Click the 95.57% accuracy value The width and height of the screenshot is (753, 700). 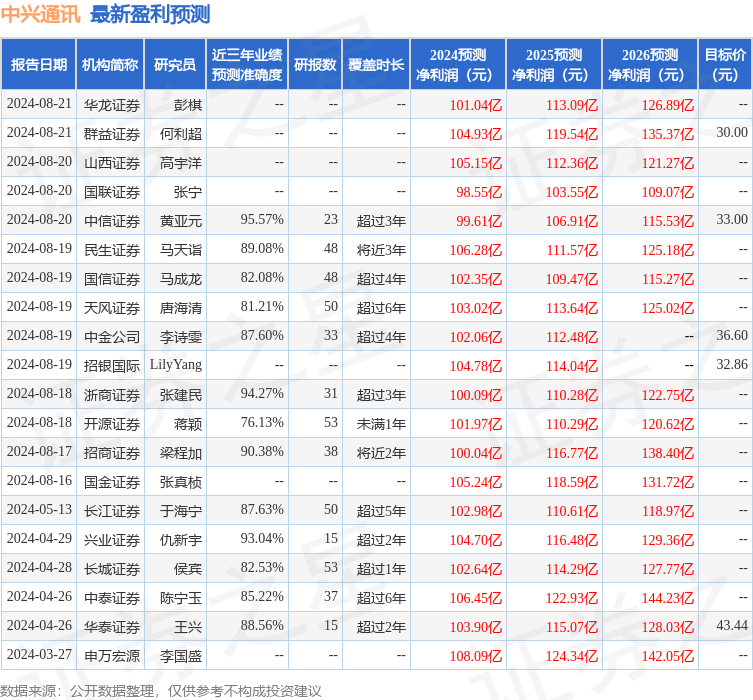click(262, 219)
